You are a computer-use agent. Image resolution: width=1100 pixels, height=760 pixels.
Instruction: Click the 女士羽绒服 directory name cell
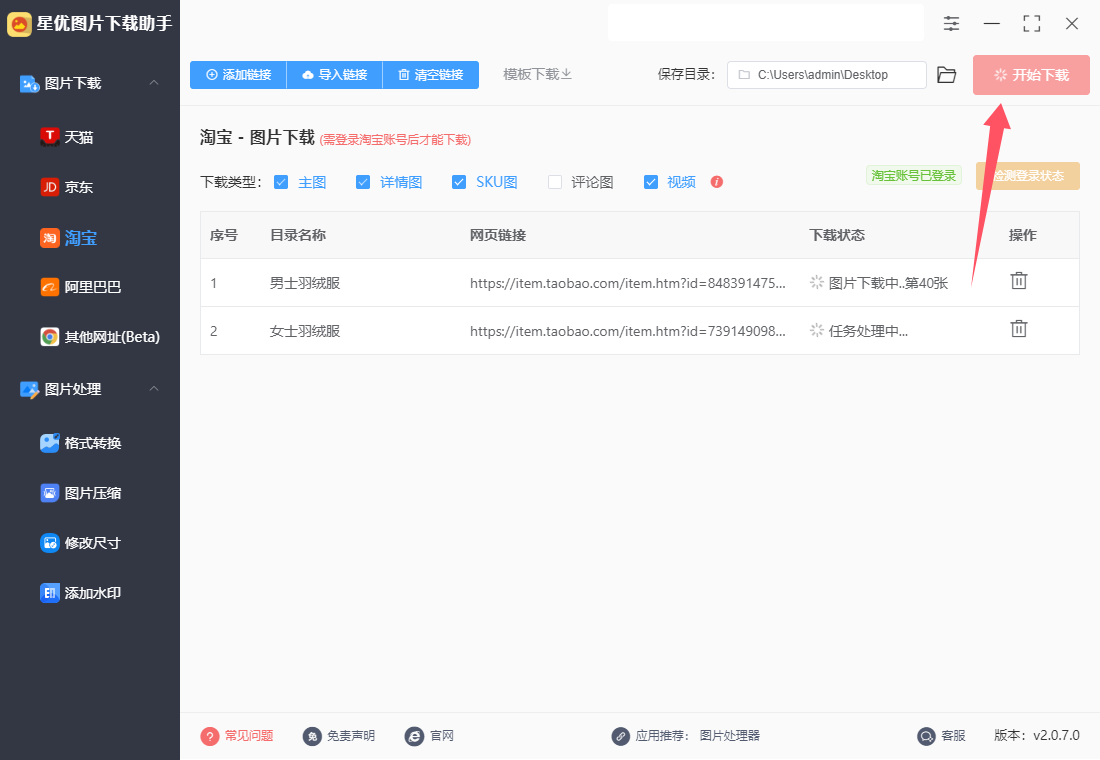point(305,331)
